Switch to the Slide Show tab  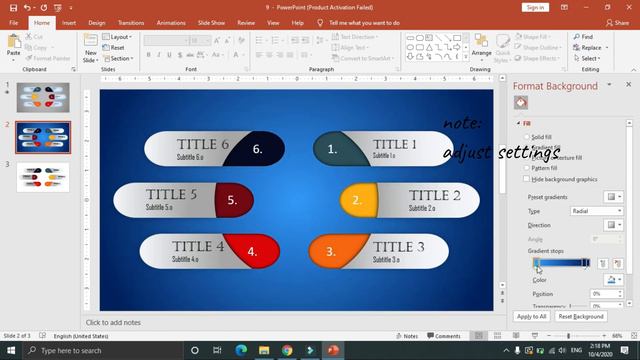211,23
